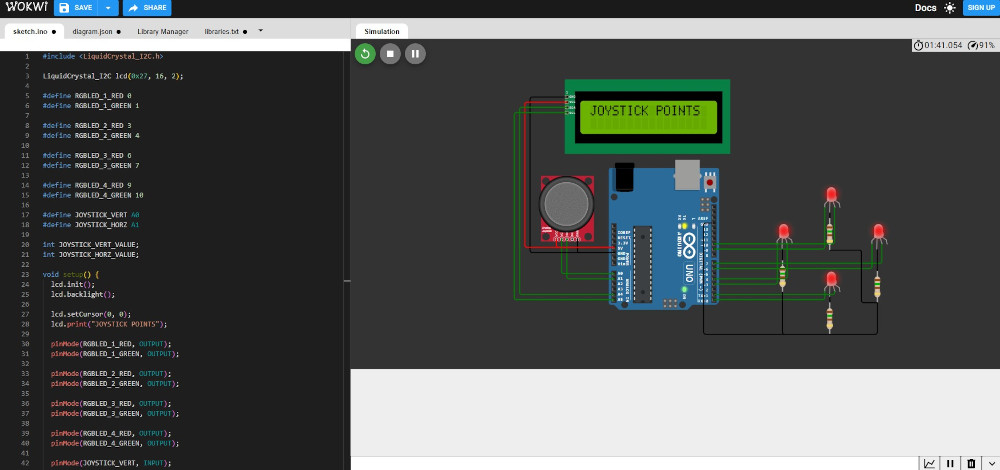Select the rightmost red LED

(878, 233)
